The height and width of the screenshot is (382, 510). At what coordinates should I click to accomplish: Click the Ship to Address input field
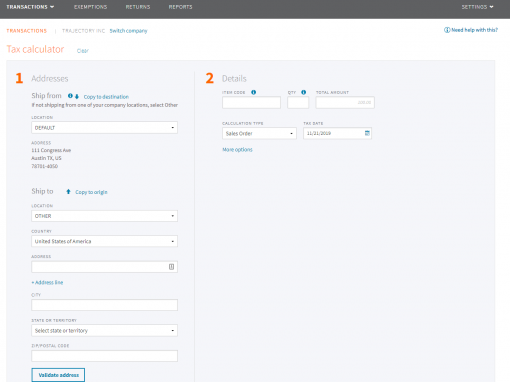[104, 267]
